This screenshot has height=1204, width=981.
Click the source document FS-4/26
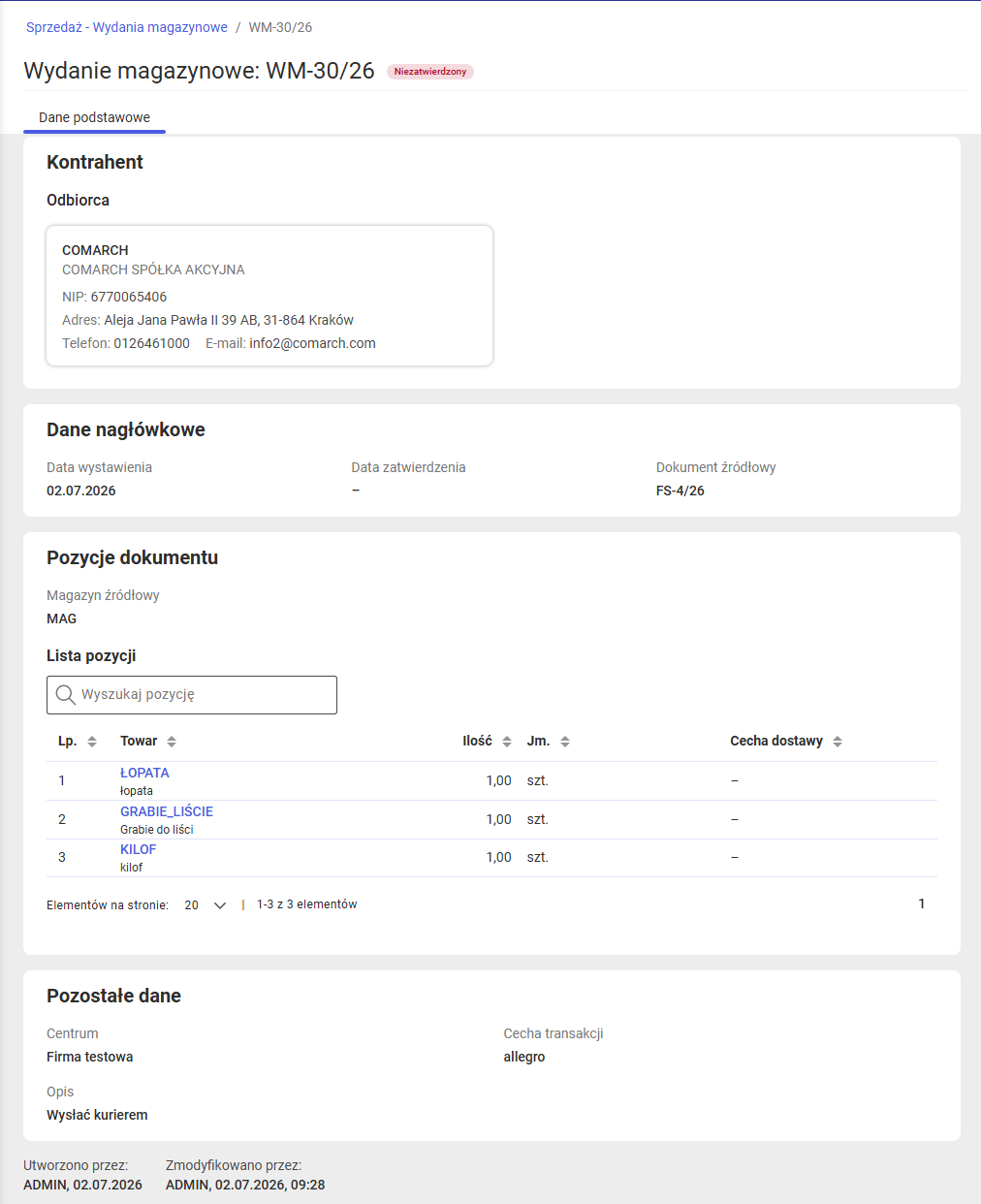[680, 491]
